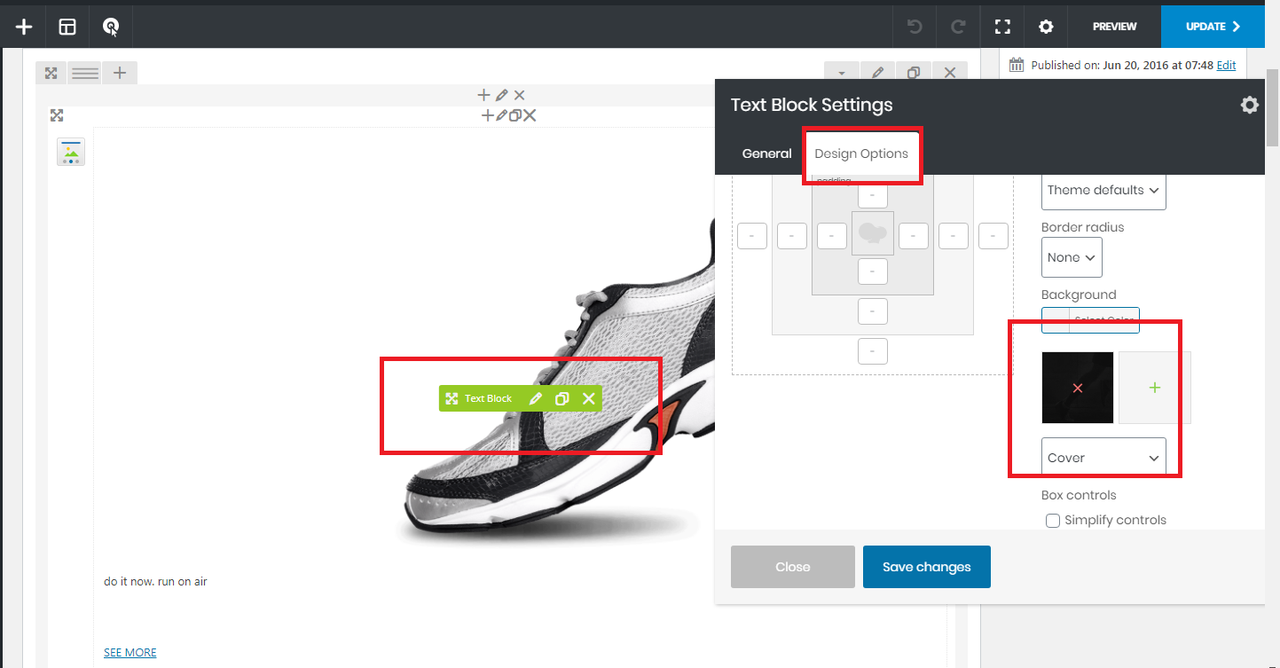
Task: Open the Border radius None dropdown
Action: tap(1072, 257)
